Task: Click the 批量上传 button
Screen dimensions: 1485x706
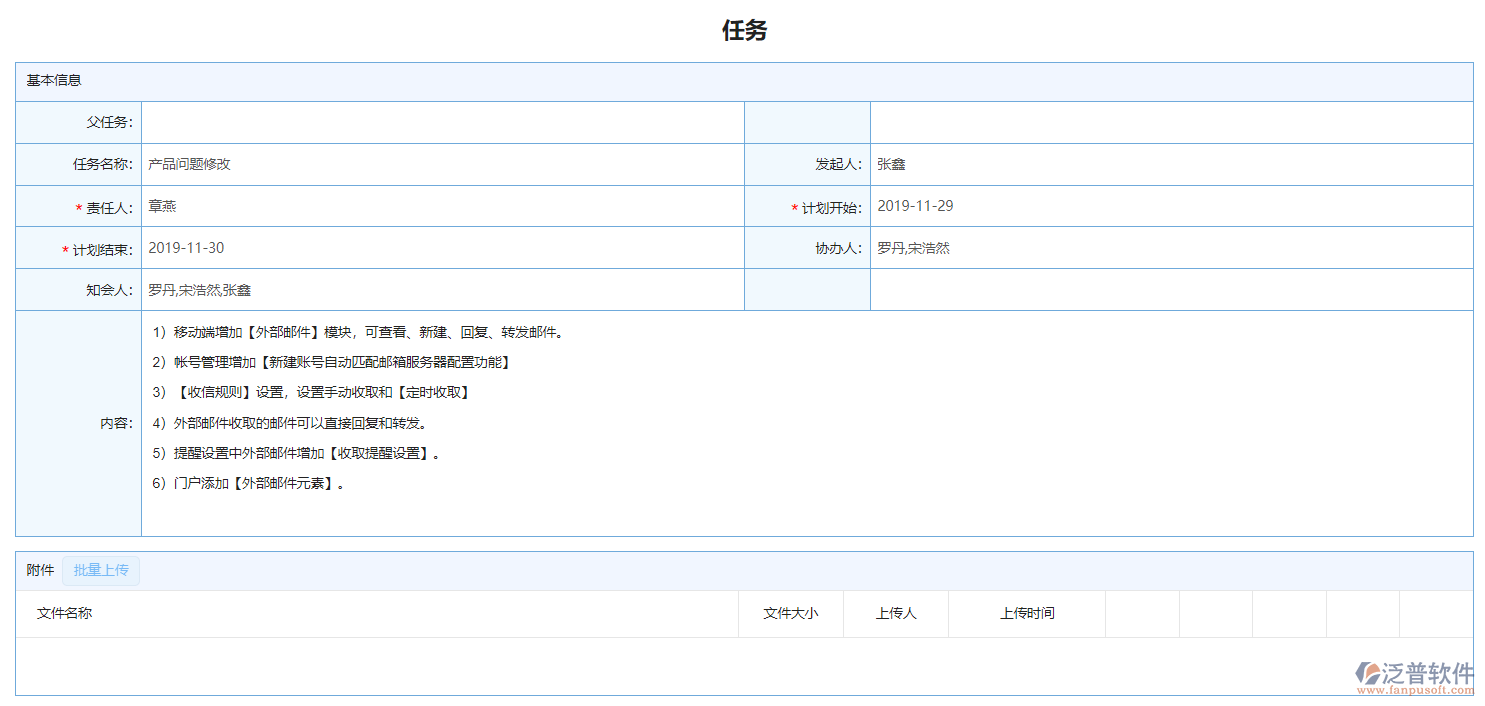Action: [101, 570]
